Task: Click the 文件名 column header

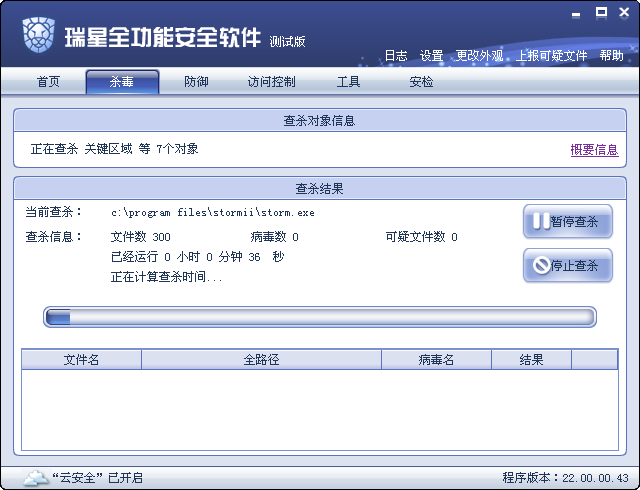Action: (81, 359)
